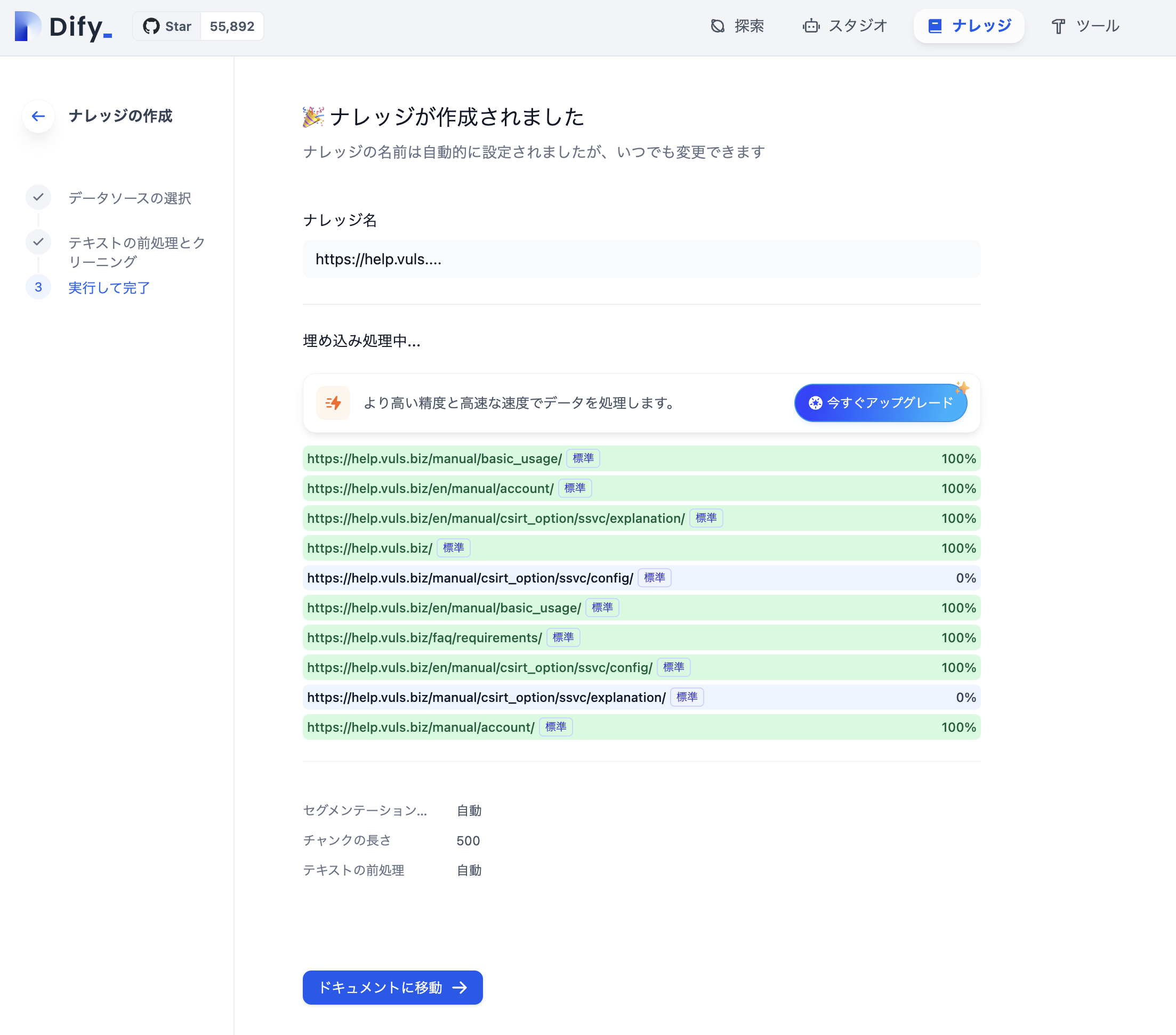
Task: Open ツール from the navigation bar
Action: (x=1086, y=26)
